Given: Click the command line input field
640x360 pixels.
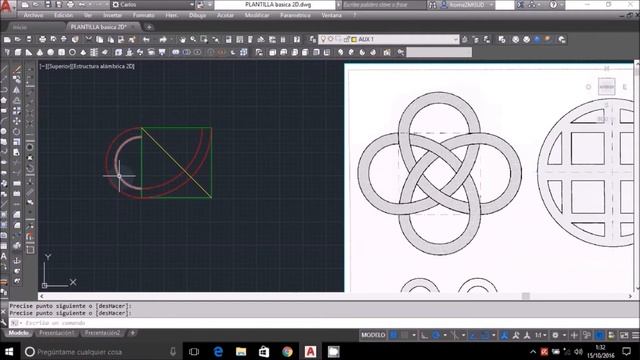Looking at the screenshot, I should [x=322, y=323].
